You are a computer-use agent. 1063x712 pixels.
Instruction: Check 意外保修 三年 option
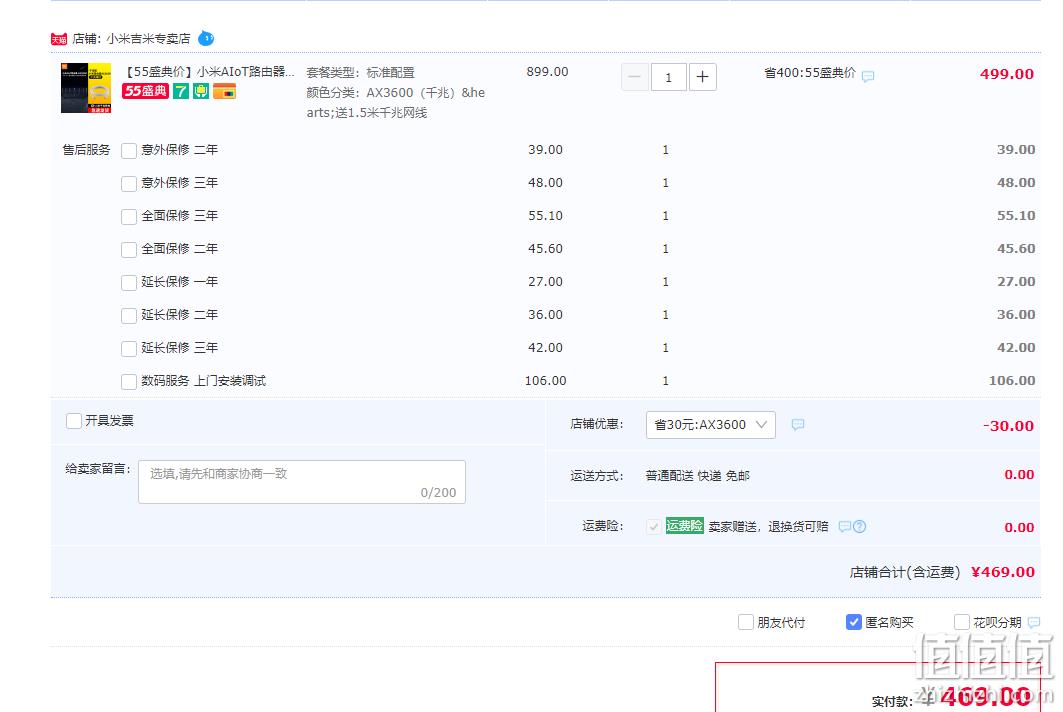point(129,184)
